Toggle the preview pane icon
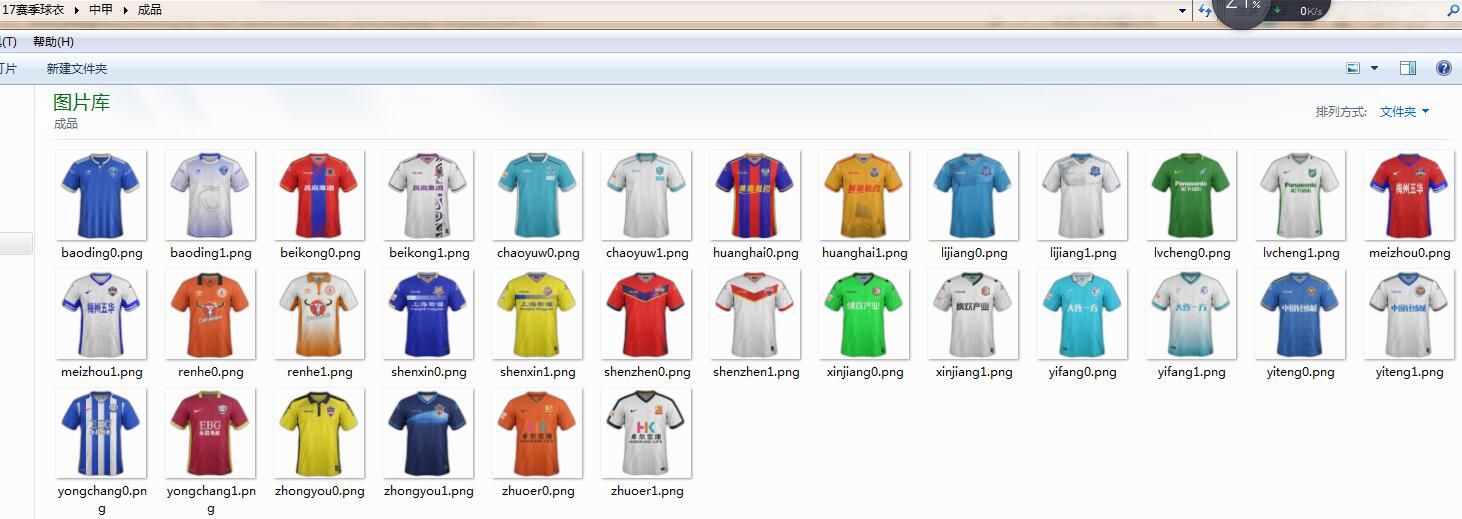This screenshot has width=1462, height=519. pos(1408,68)
